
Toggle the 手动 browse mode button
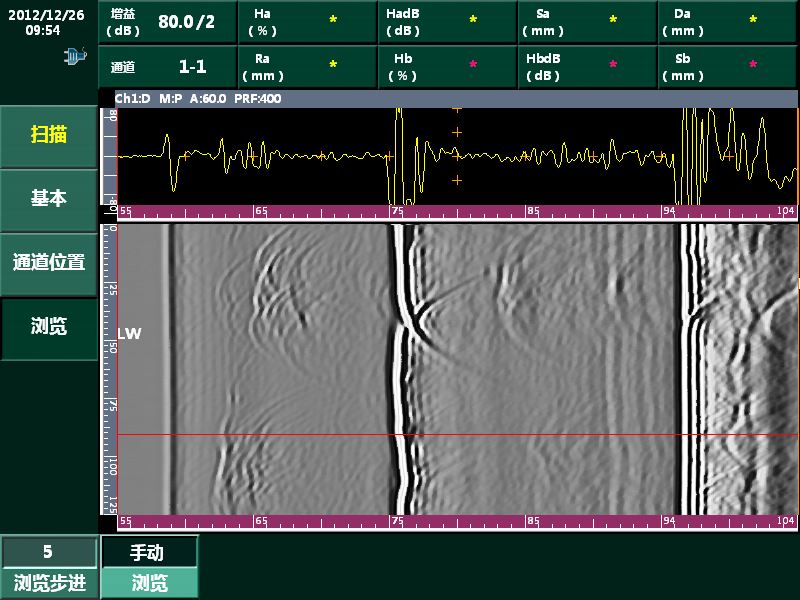tap(149, 552)
